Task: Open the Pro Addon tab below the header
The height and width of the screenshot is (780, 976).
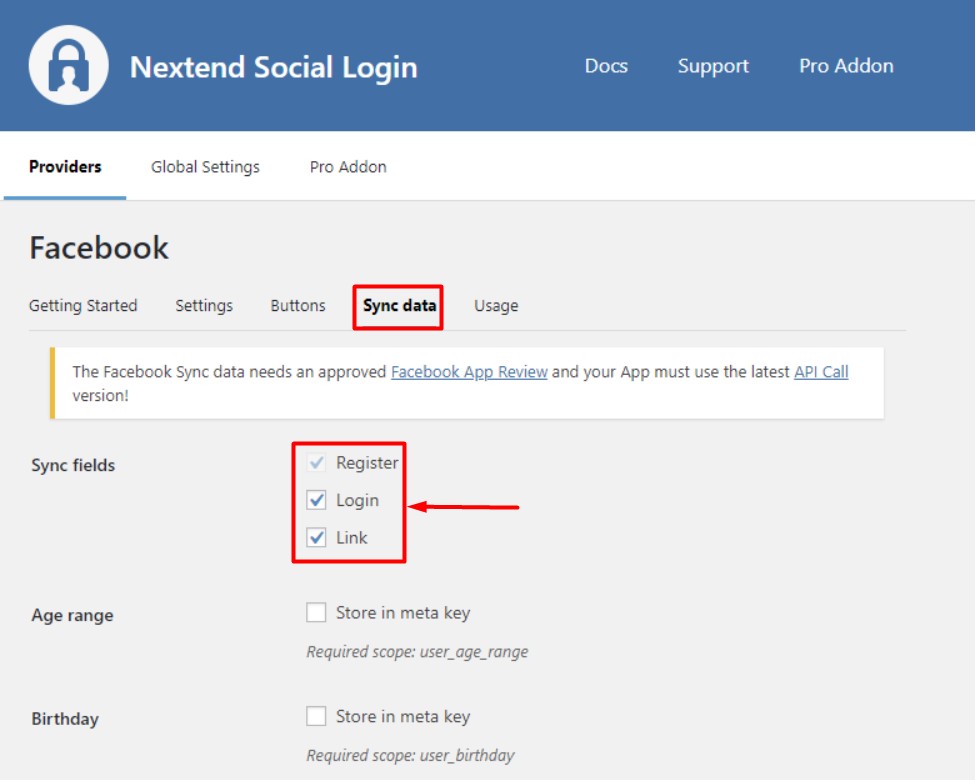Action: point(348,167)
